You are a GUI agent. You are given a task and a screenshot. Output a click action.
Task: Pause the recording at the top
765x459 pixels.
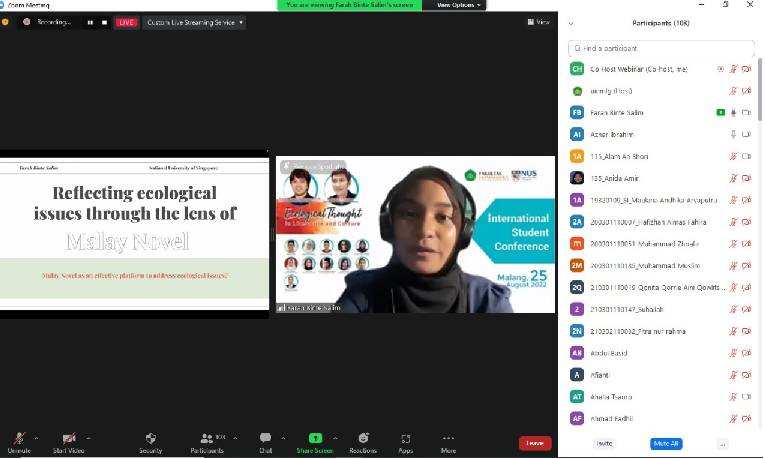tap(90, 22)
